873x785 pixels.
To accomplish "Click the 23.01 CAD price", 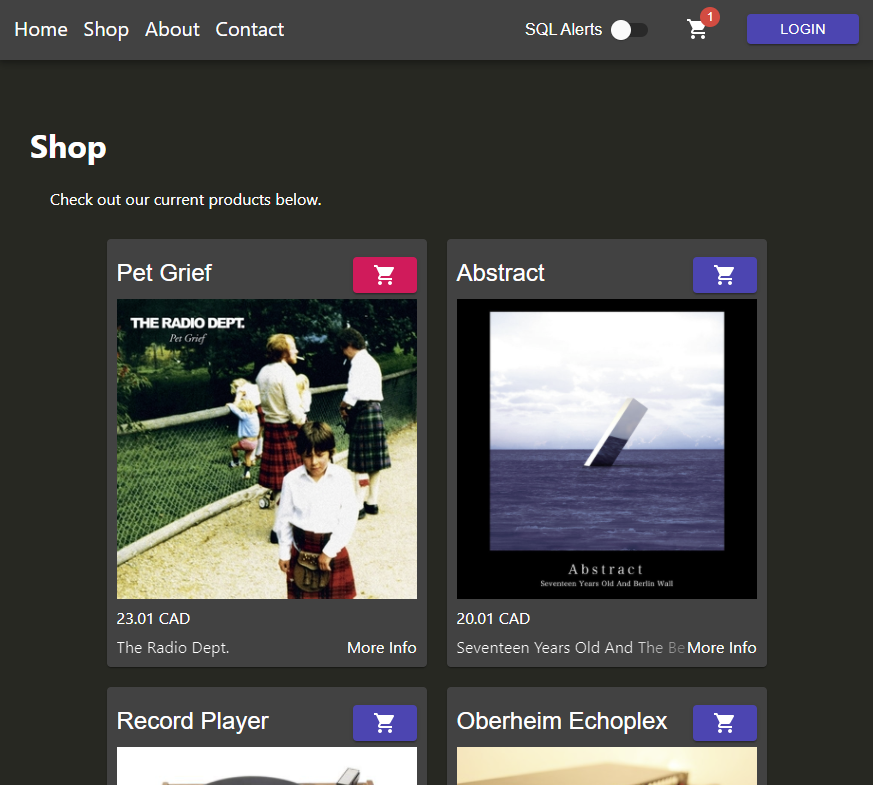I will point(153,619).
